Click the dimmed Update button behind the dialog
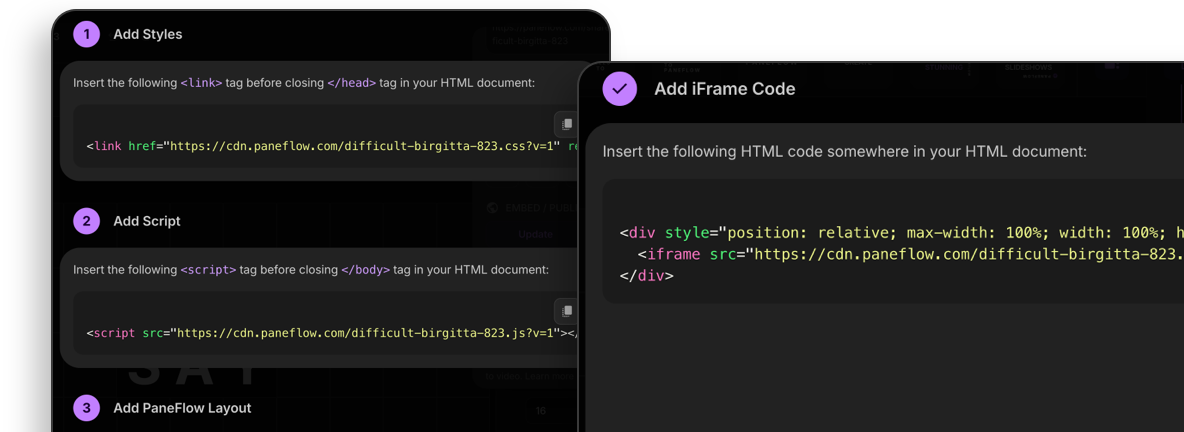The height and width of the screenshot is (432, 1184). point(535,234)
